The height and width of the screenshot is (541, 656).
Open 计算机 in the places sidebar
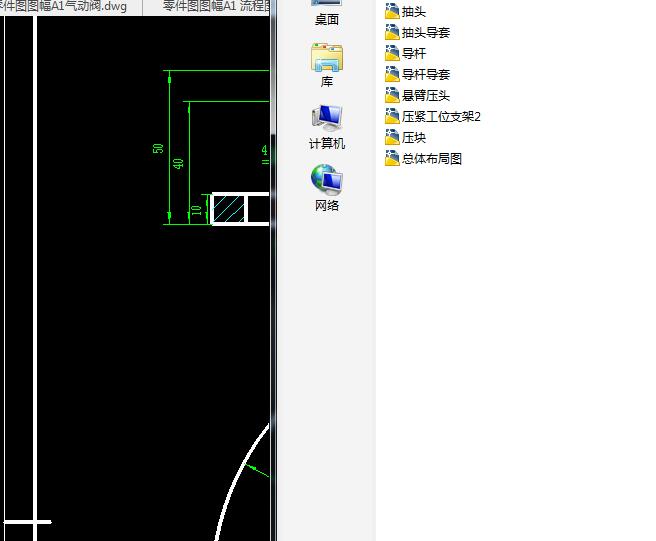point(327,127)
